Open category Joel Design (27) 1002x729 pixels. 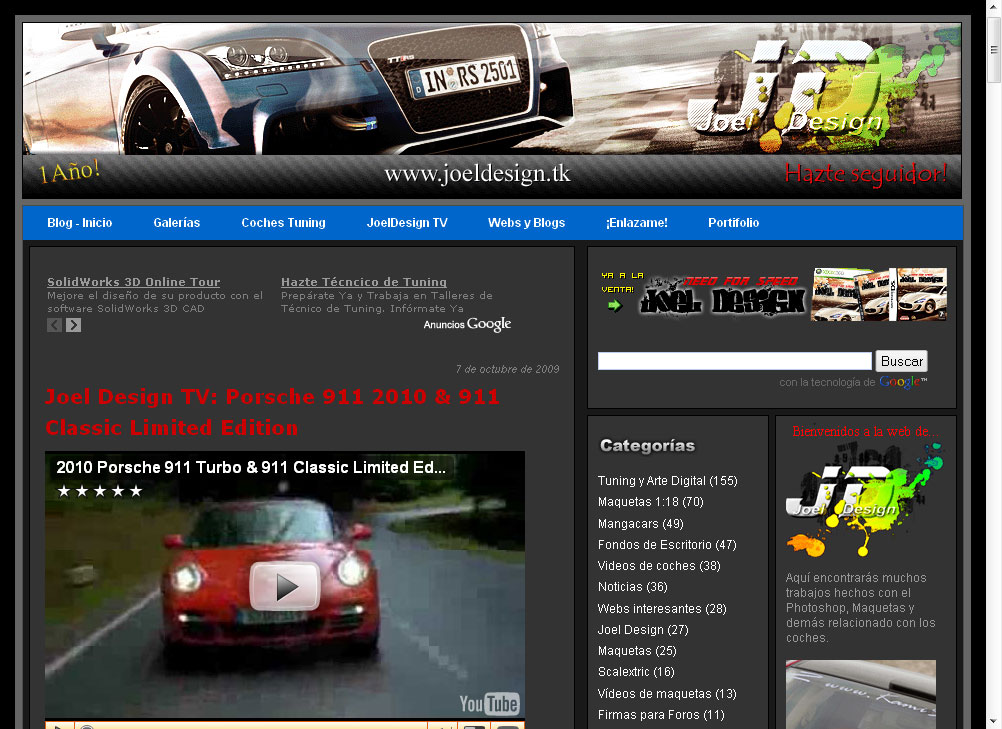click(x=643, y=629)
